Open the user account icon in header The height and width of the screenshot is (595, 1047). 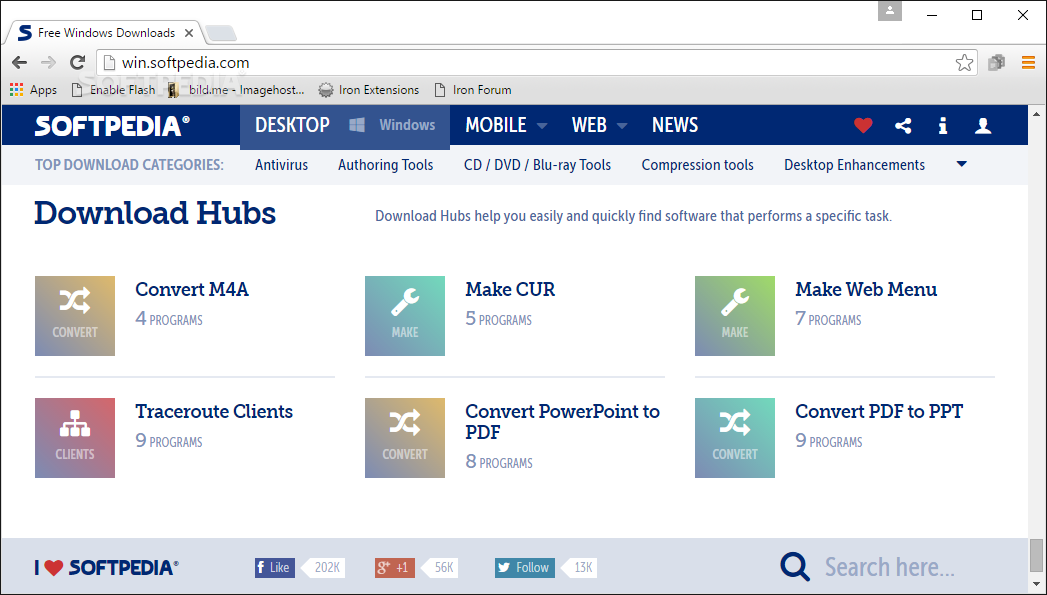point(983,125)
